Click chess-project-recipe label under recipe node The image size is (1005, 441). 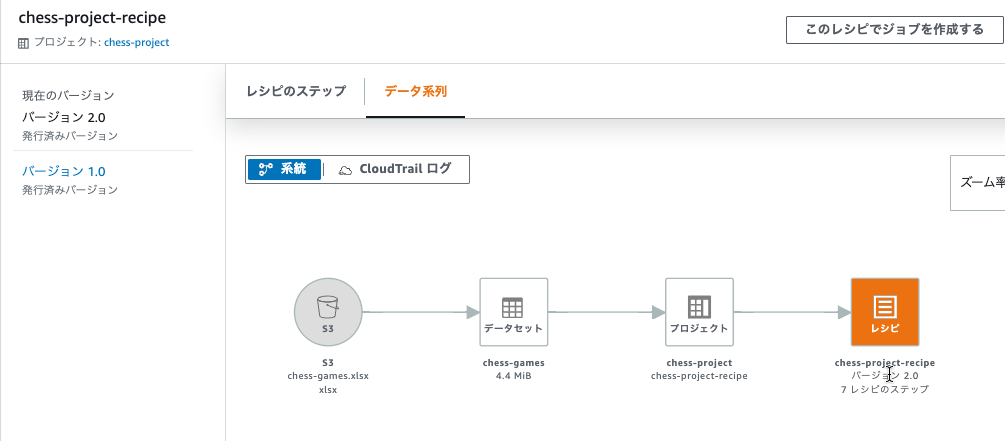pyautogui.click(x=885, y=363)
